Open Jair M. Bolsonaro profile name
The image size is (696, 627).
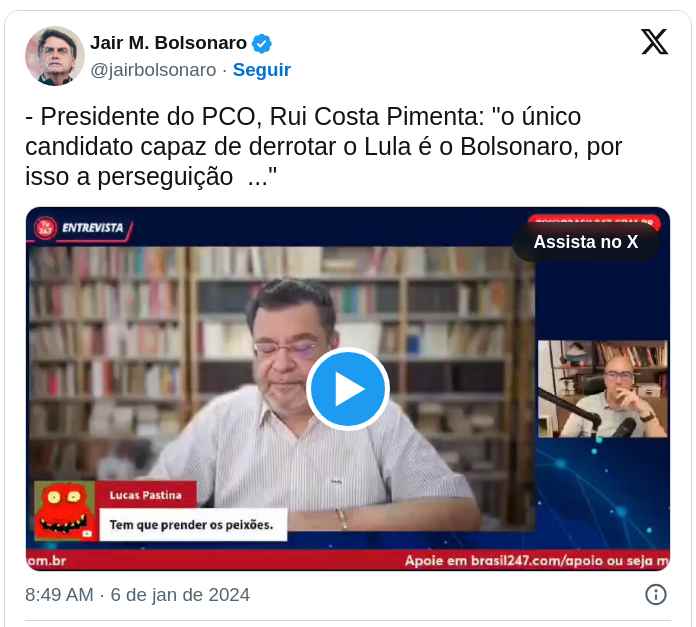point(168,43)
